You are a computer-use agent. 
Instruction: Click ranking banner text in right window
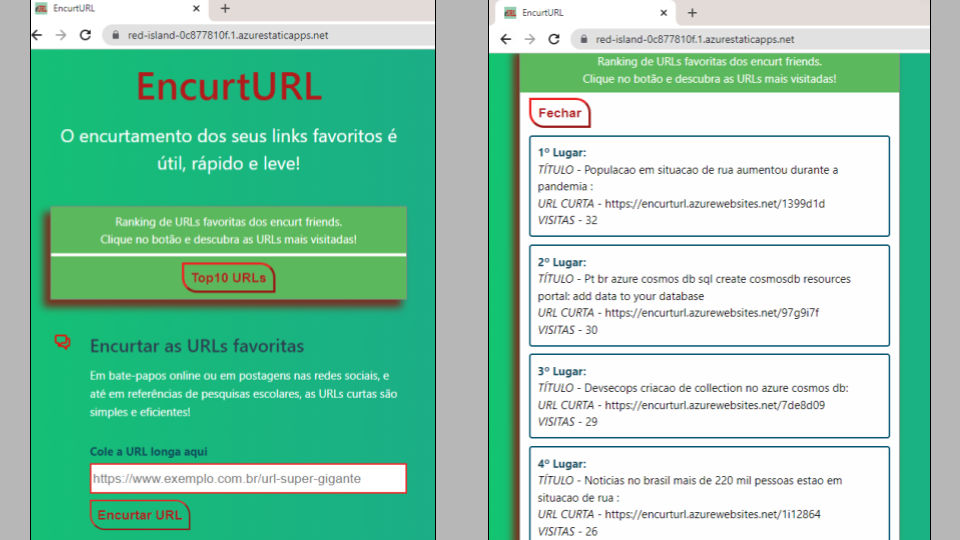[x=709, y=70]
